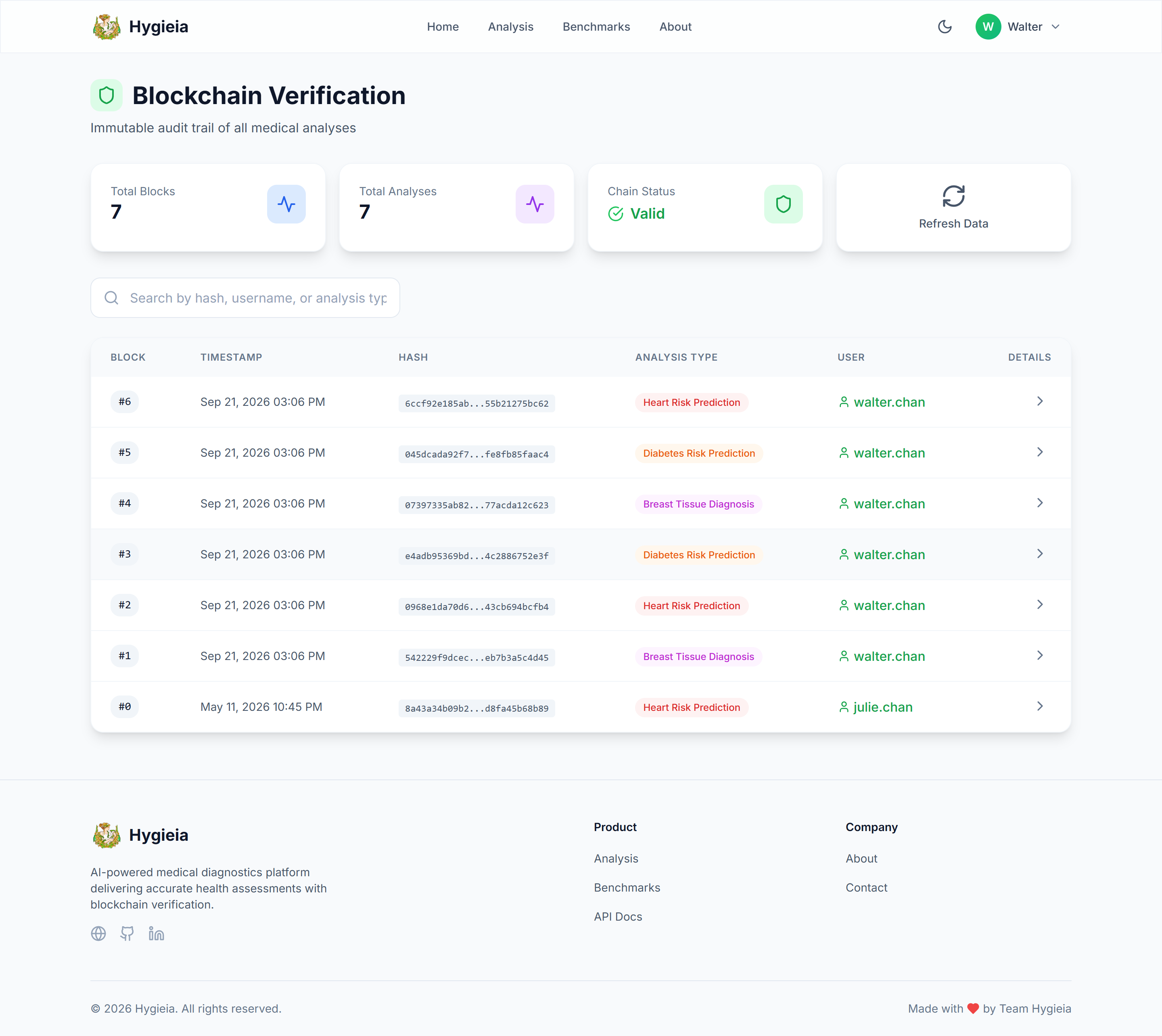Open About in top navigation

click(675, 27)
